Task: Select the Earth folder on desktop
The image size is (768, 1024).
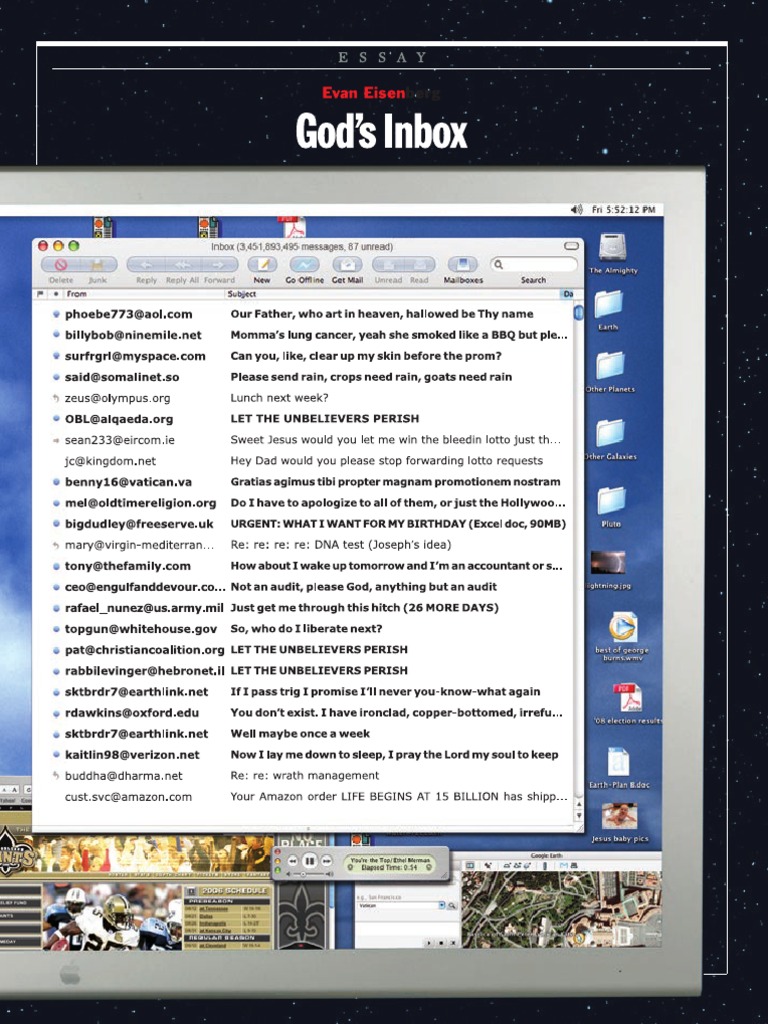Action: point(609,306)
